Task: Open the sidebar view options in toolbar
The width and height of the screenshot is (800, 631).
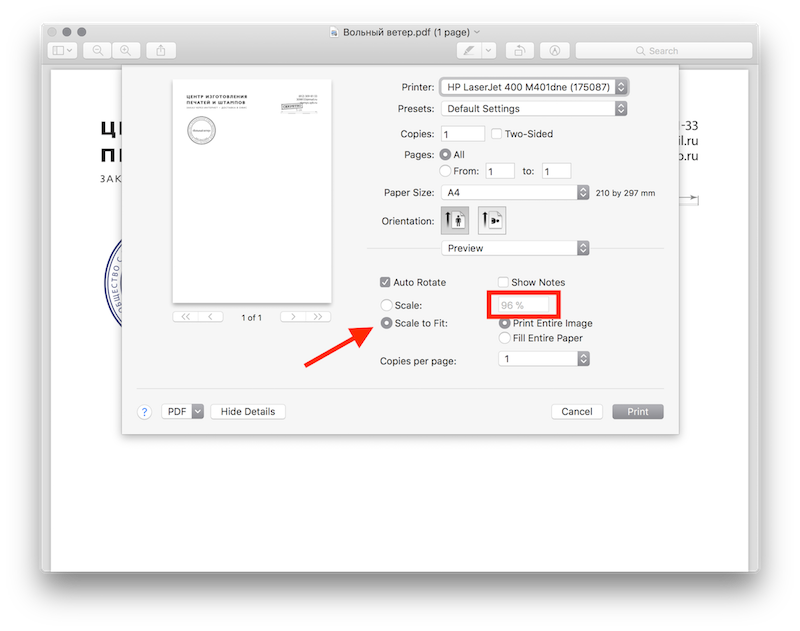Action: click(x=62, y=50)
